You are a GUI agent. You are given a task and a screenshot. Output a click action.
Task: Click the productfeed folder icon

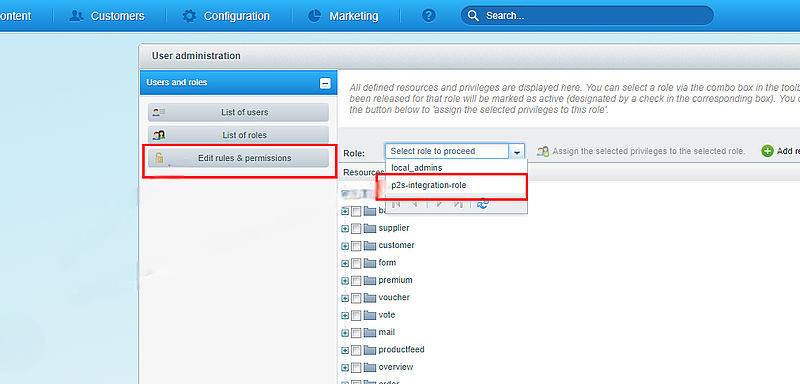point(370,349)
